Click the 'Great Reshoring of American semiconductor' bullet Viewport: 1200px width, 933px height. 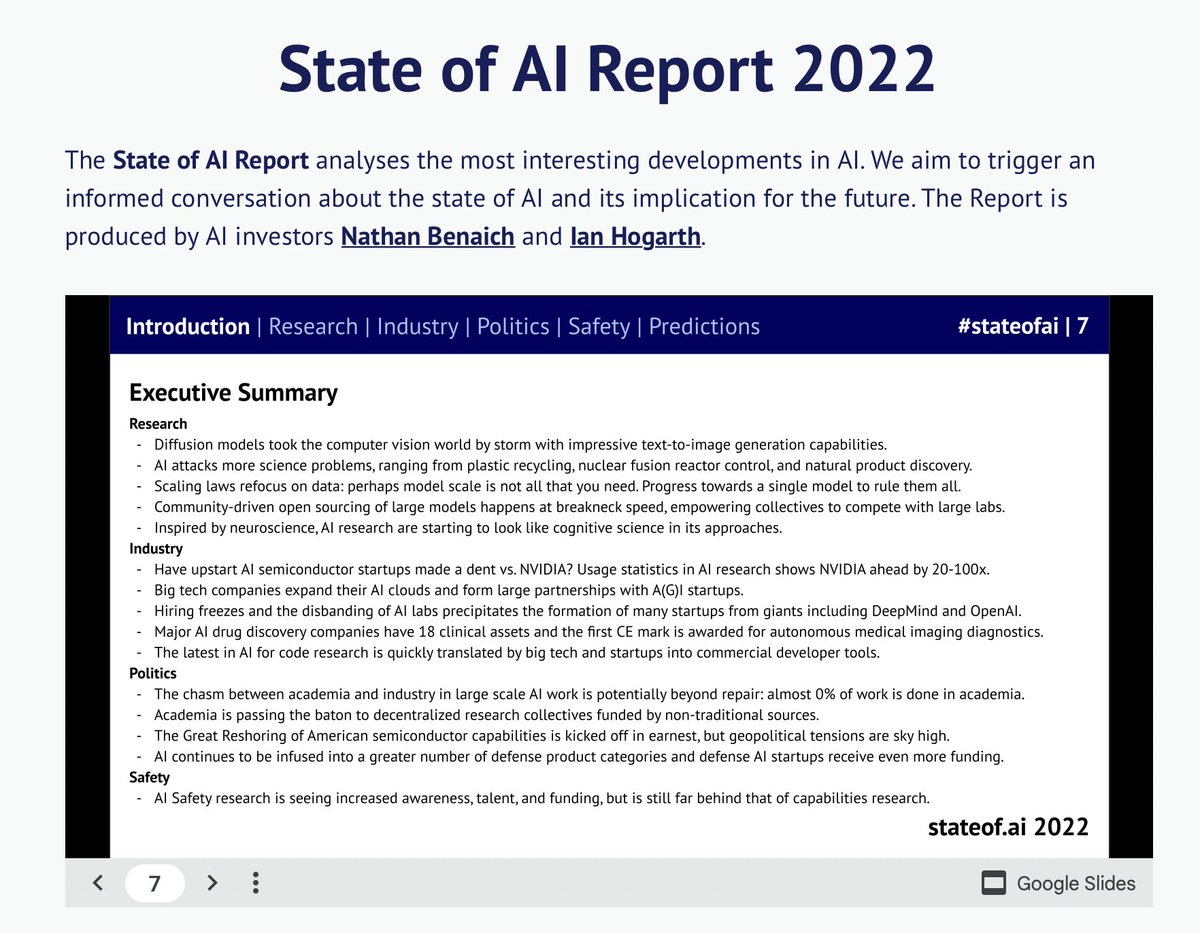pos(552,736)
